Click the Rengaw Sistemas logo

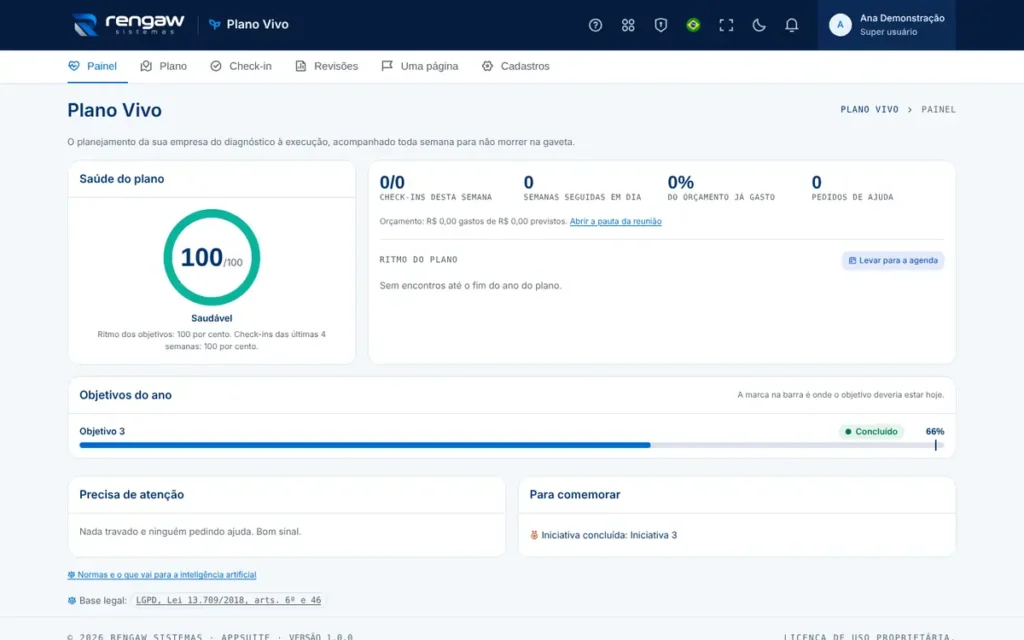(x=129, y=24)
